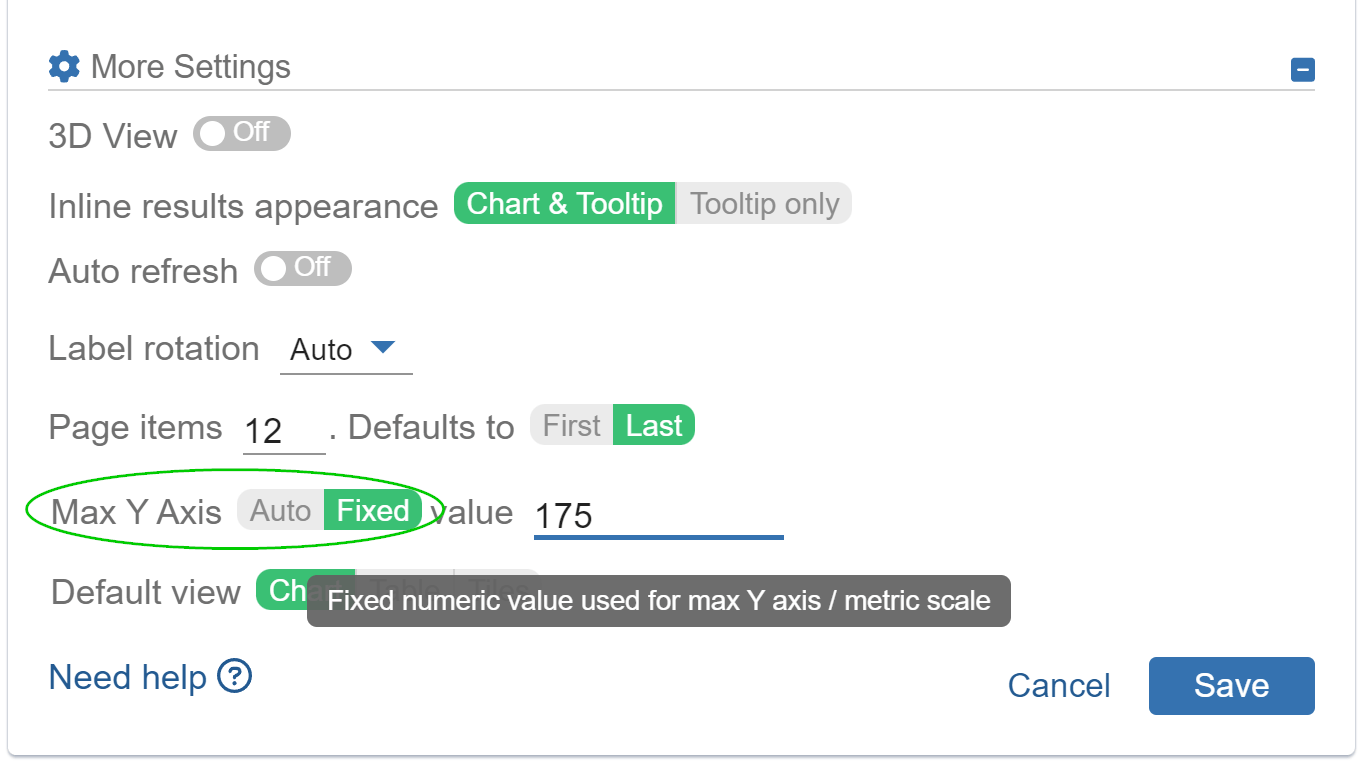The height and width of the screenshot is (763, 1363).
Task: Switch Inline results appearance to Tooltip only
Action: (x=764, y=203)
